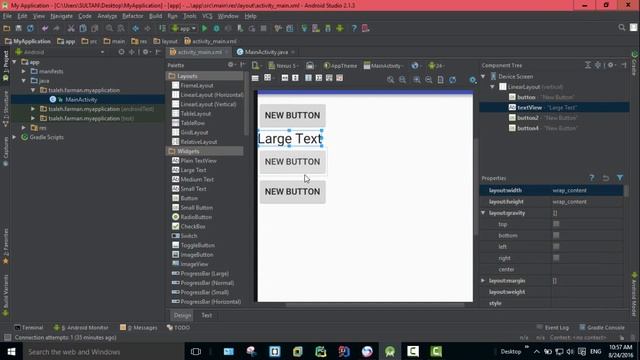
Task: Click the Synchronize refresh toolbar icon
Action: click(x=30, y=28)
